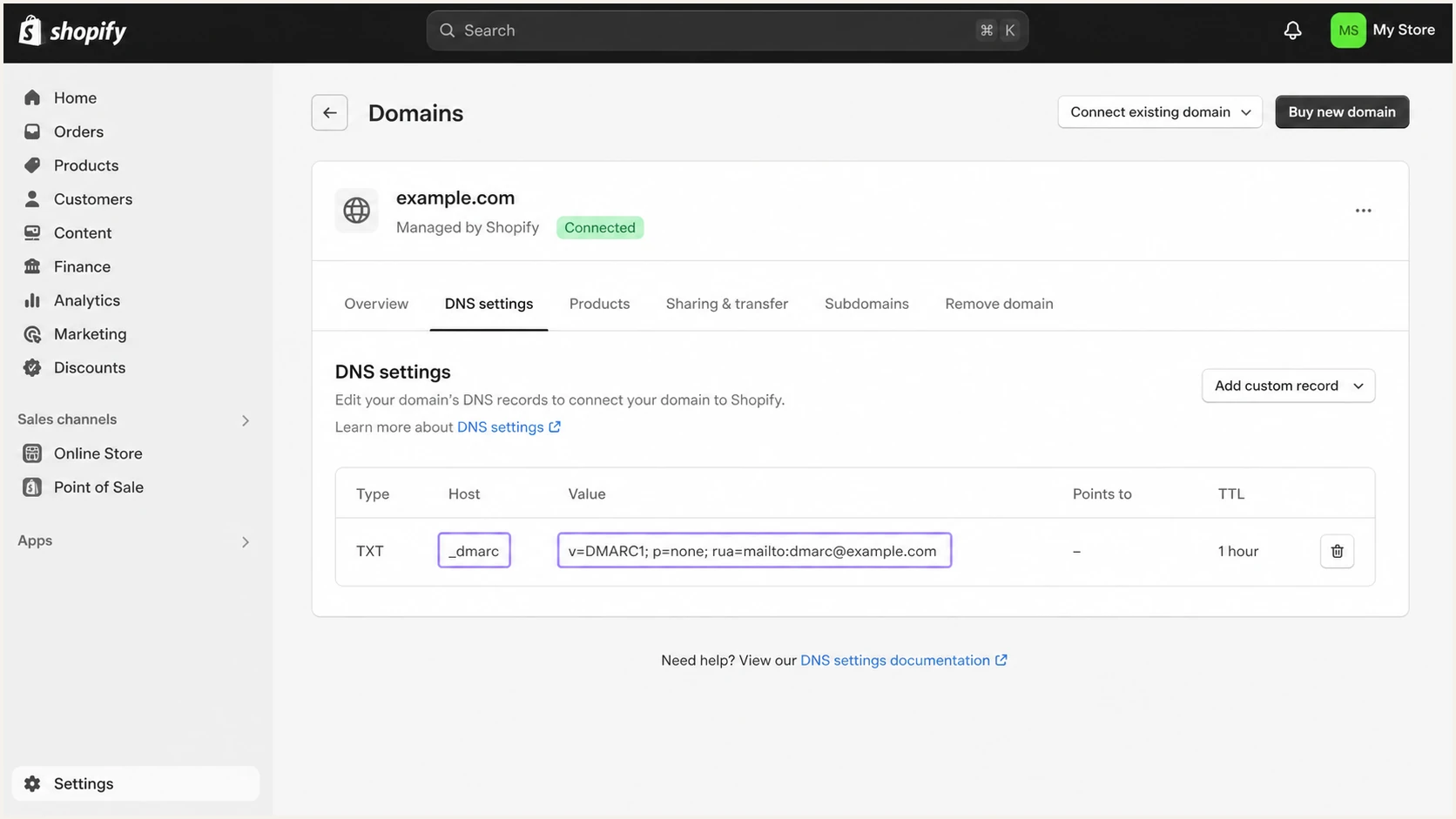Click the Value column header
The height and width of the screenshot is (819, 1456).
click(587, 493)
